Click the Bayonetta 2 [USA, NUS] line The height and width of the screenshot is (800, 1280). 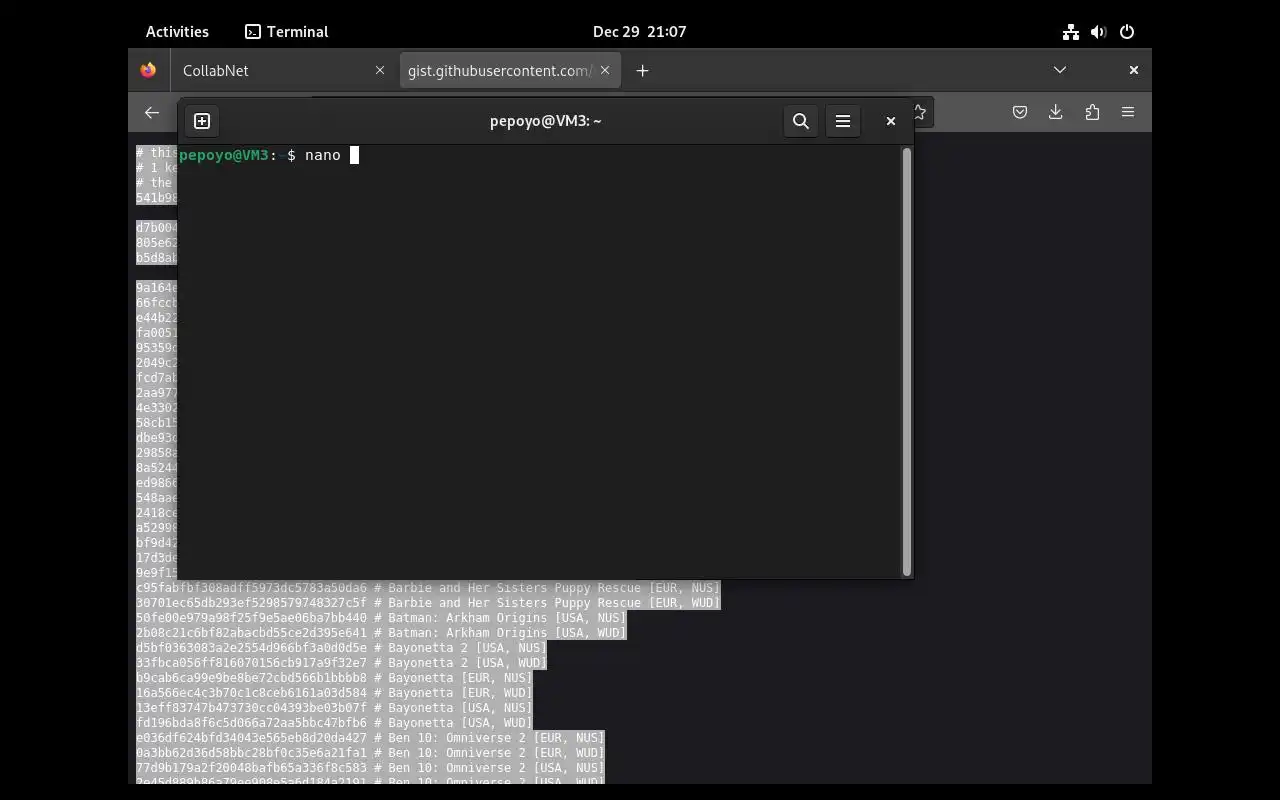342,648
